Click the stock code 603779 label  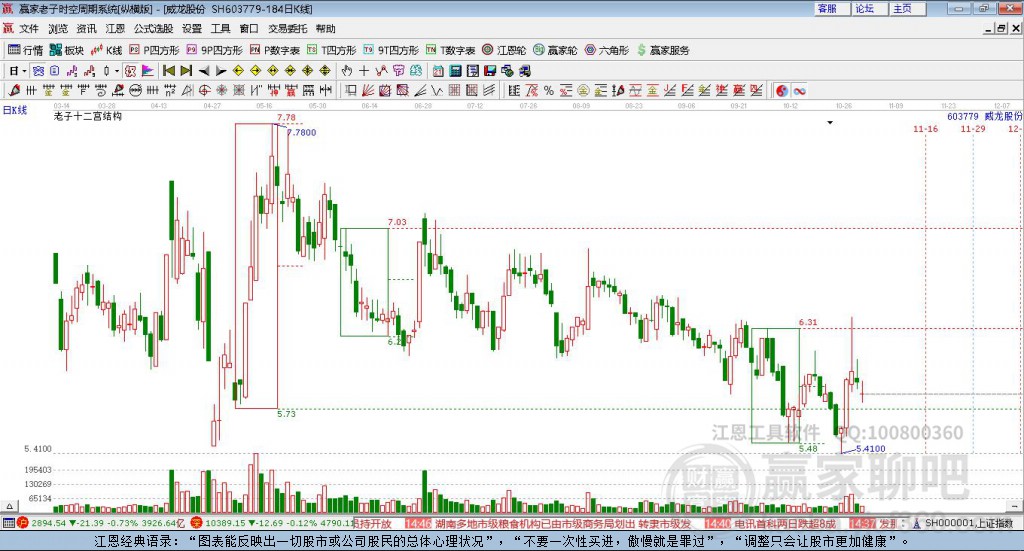tap(963, 116)
